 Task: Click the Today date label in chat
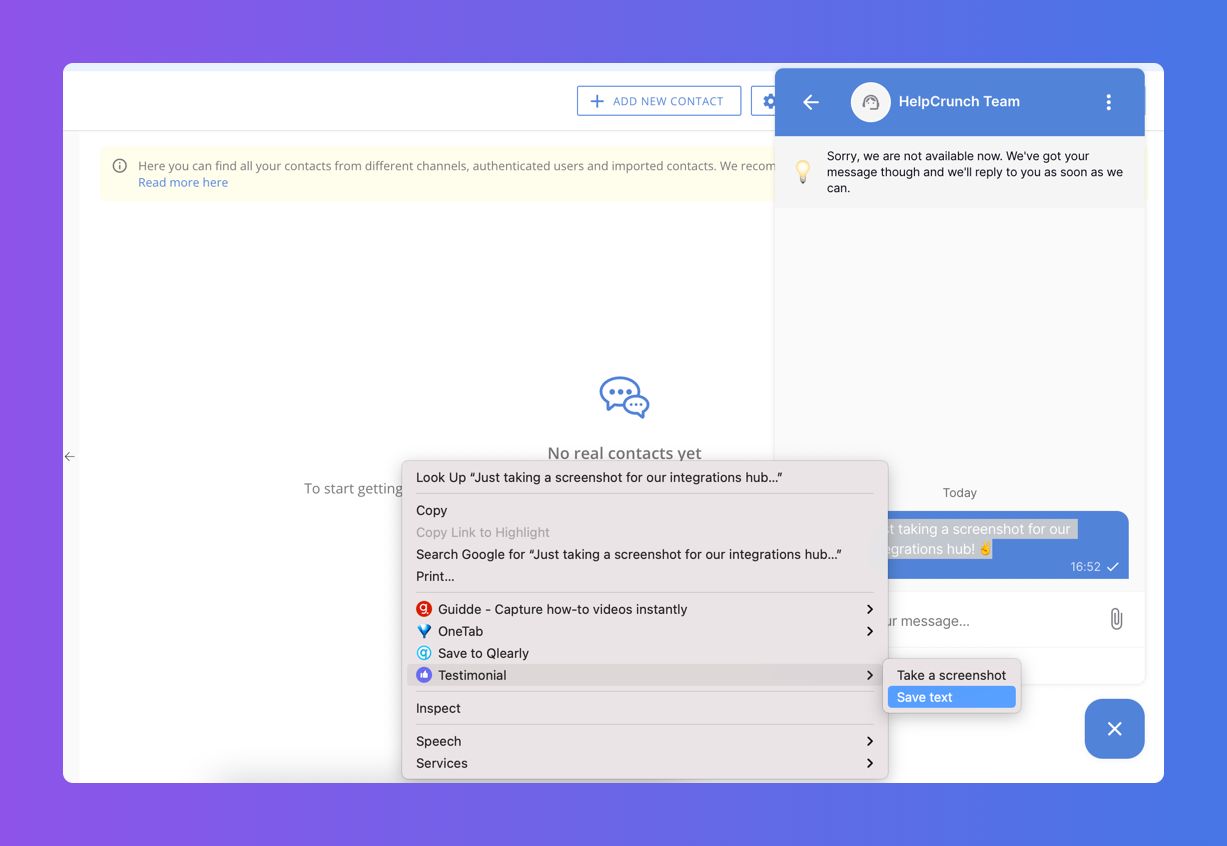click(x=960, y=493)
